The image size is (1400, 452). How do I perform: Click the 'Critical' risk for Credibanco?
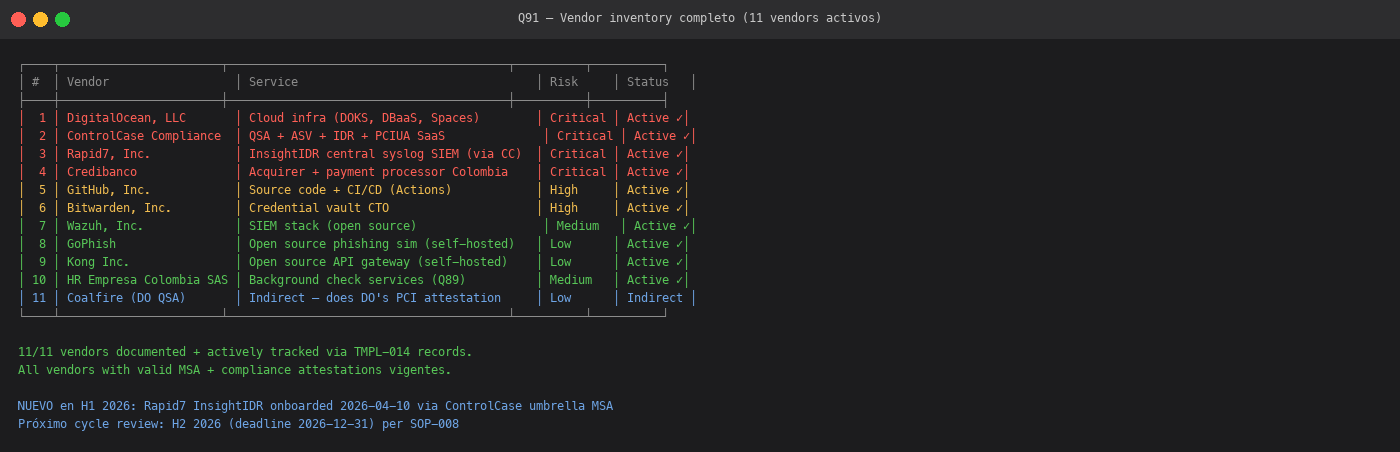pyautogui.click(x=578, y=172)
